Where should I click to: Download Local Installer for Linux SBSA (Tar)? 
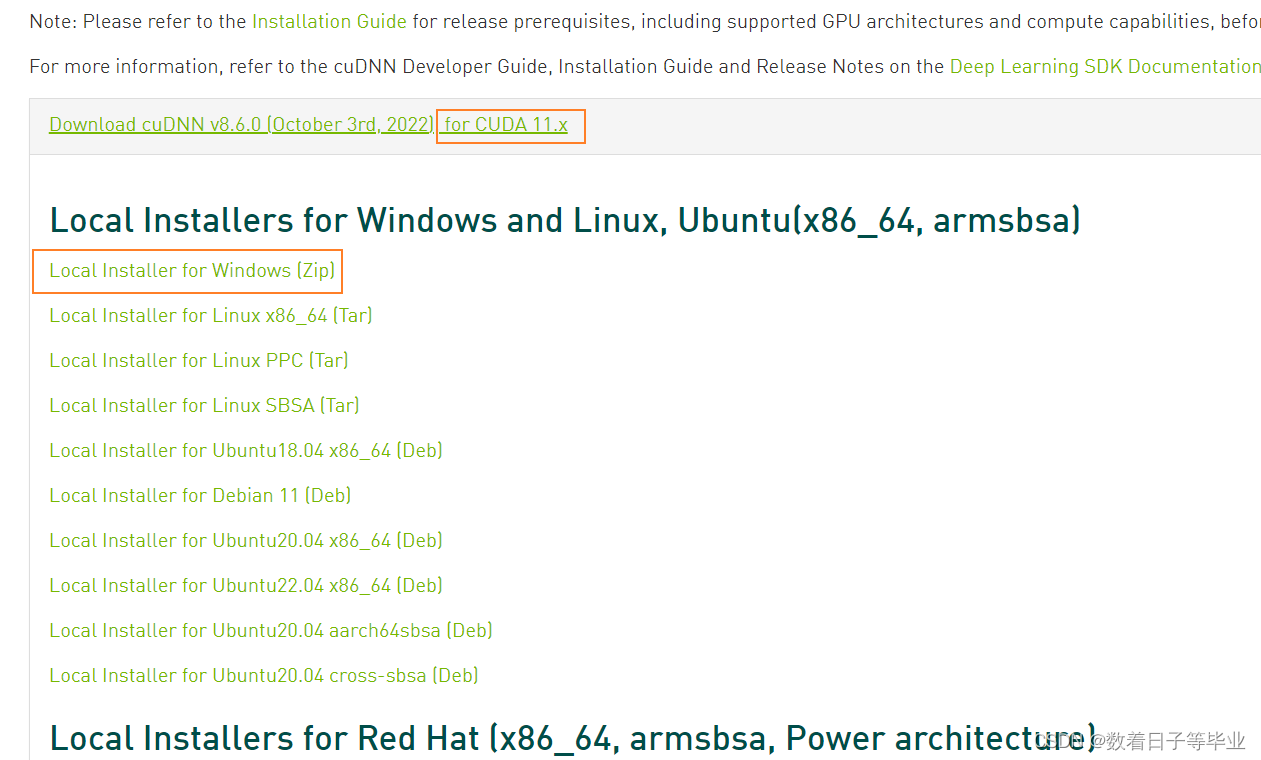204,406
